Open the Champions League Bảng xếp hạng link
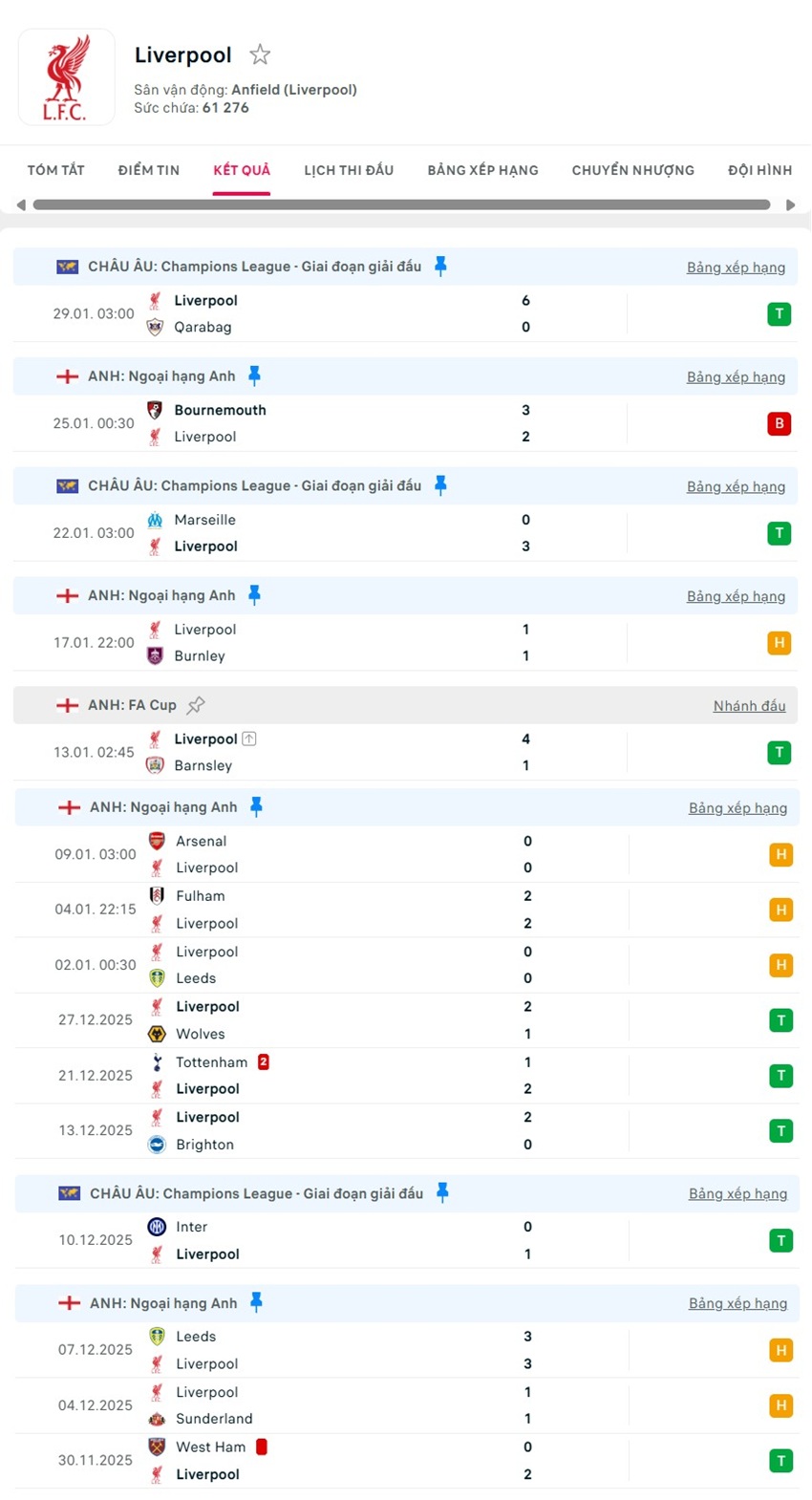Screen dimensions: 812x1500 (x=736, y=268)
